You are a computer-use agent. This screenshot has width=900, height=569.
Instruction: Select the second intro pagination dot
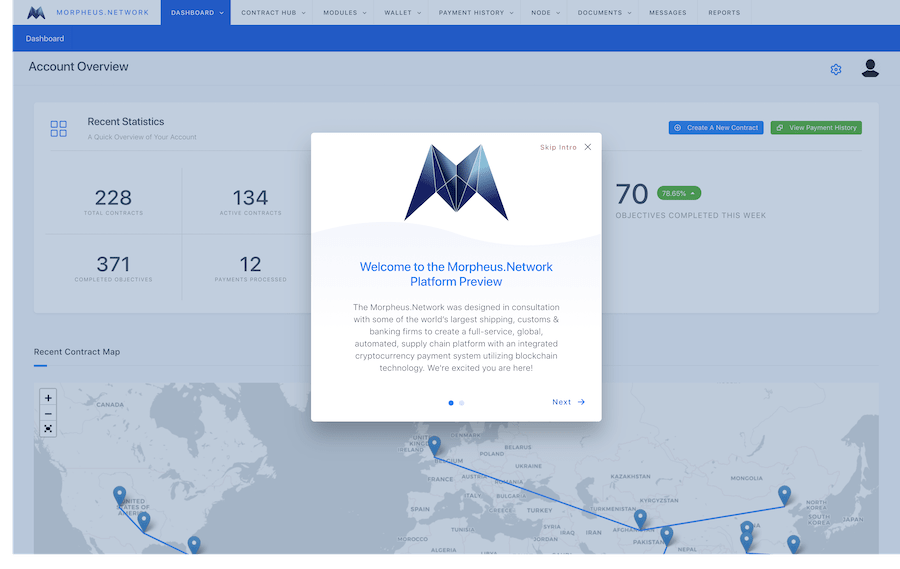(461, 403)
